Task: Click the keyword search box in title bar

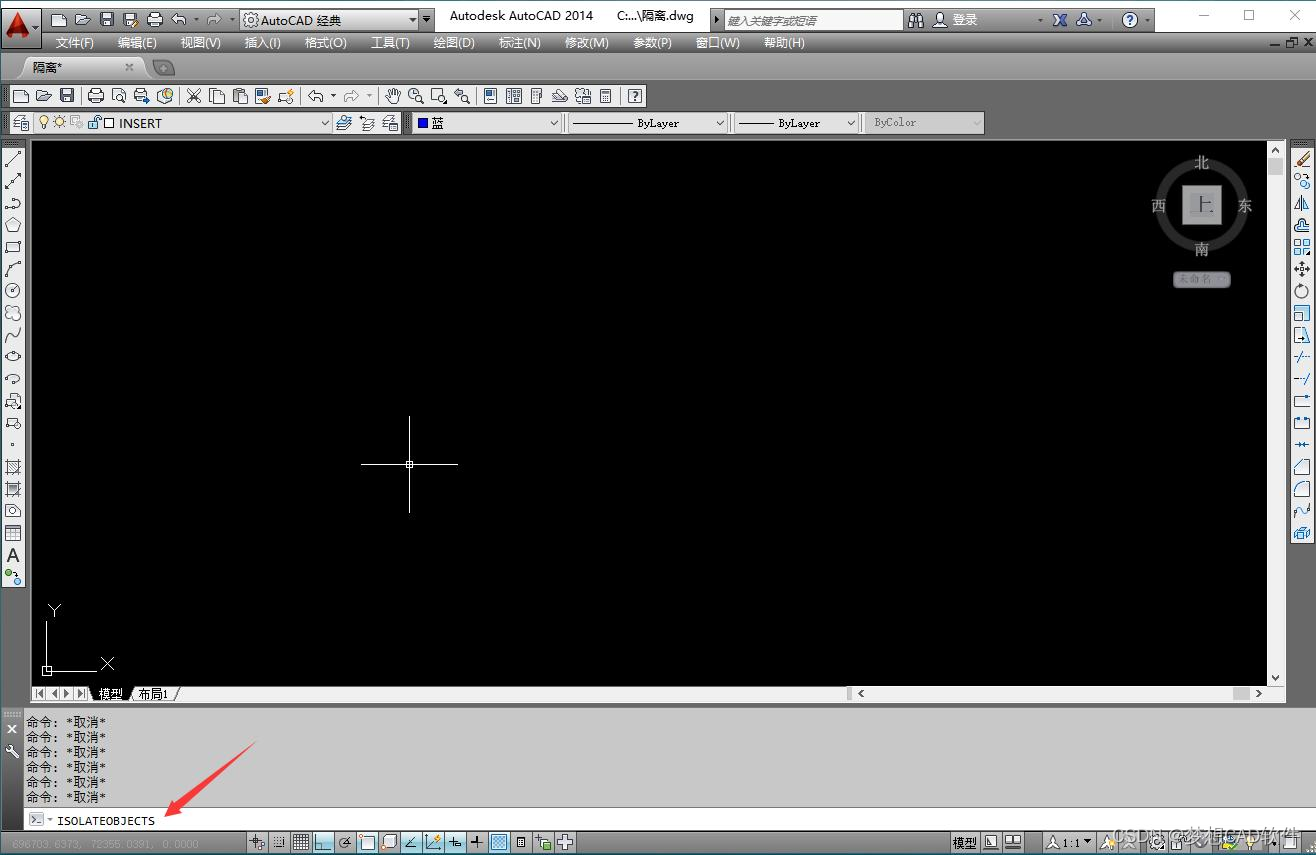Action: pyautogui.click(x=813, y=19)
